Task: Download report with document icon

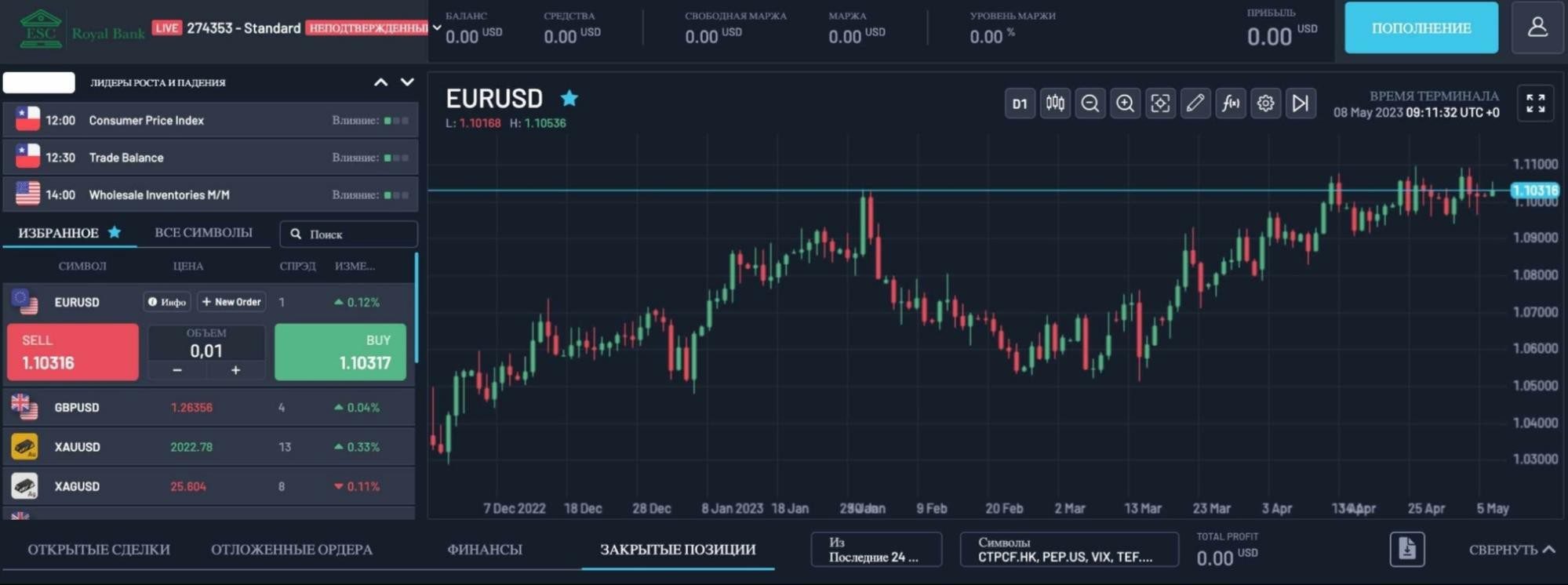Action: (x=1407, y=550)
